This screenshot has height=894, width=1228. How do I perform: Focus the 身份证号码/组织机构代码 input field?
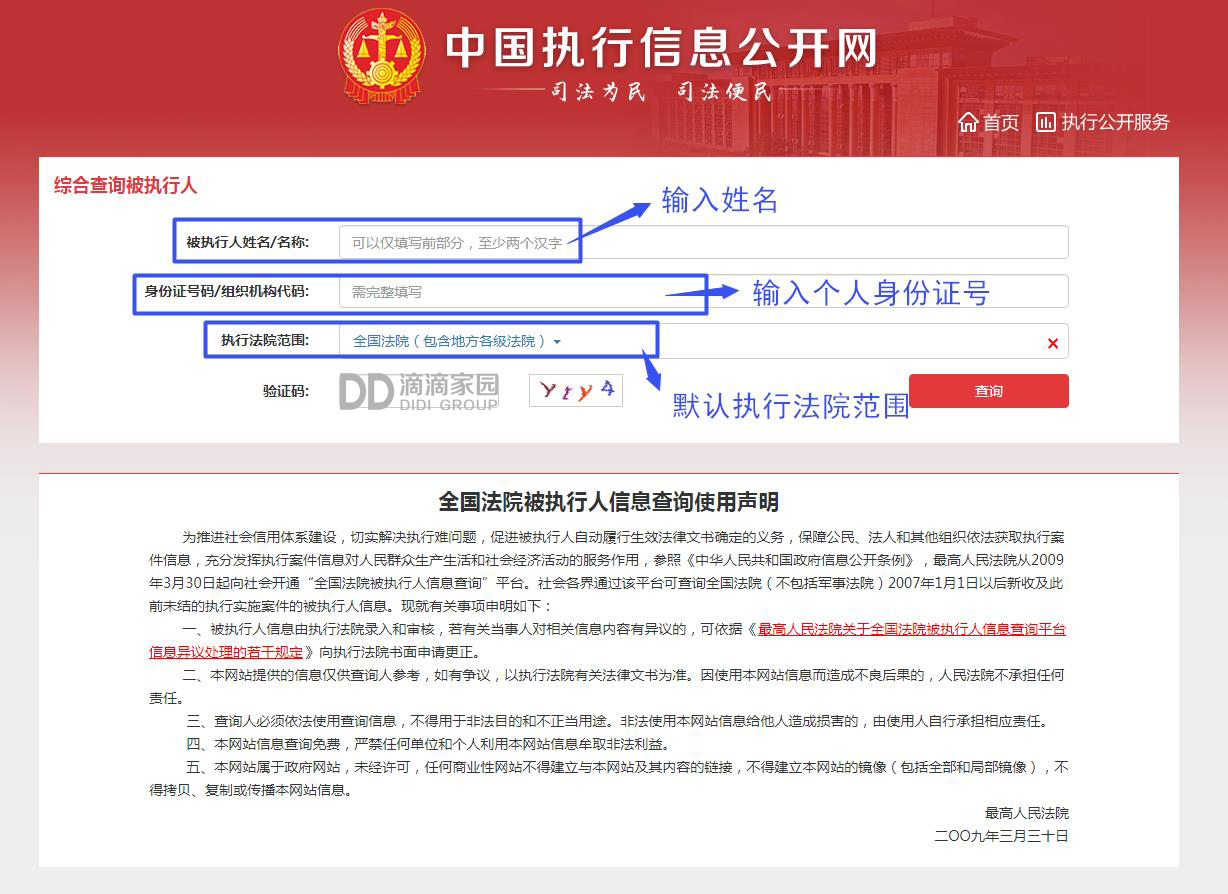point(703,291)
